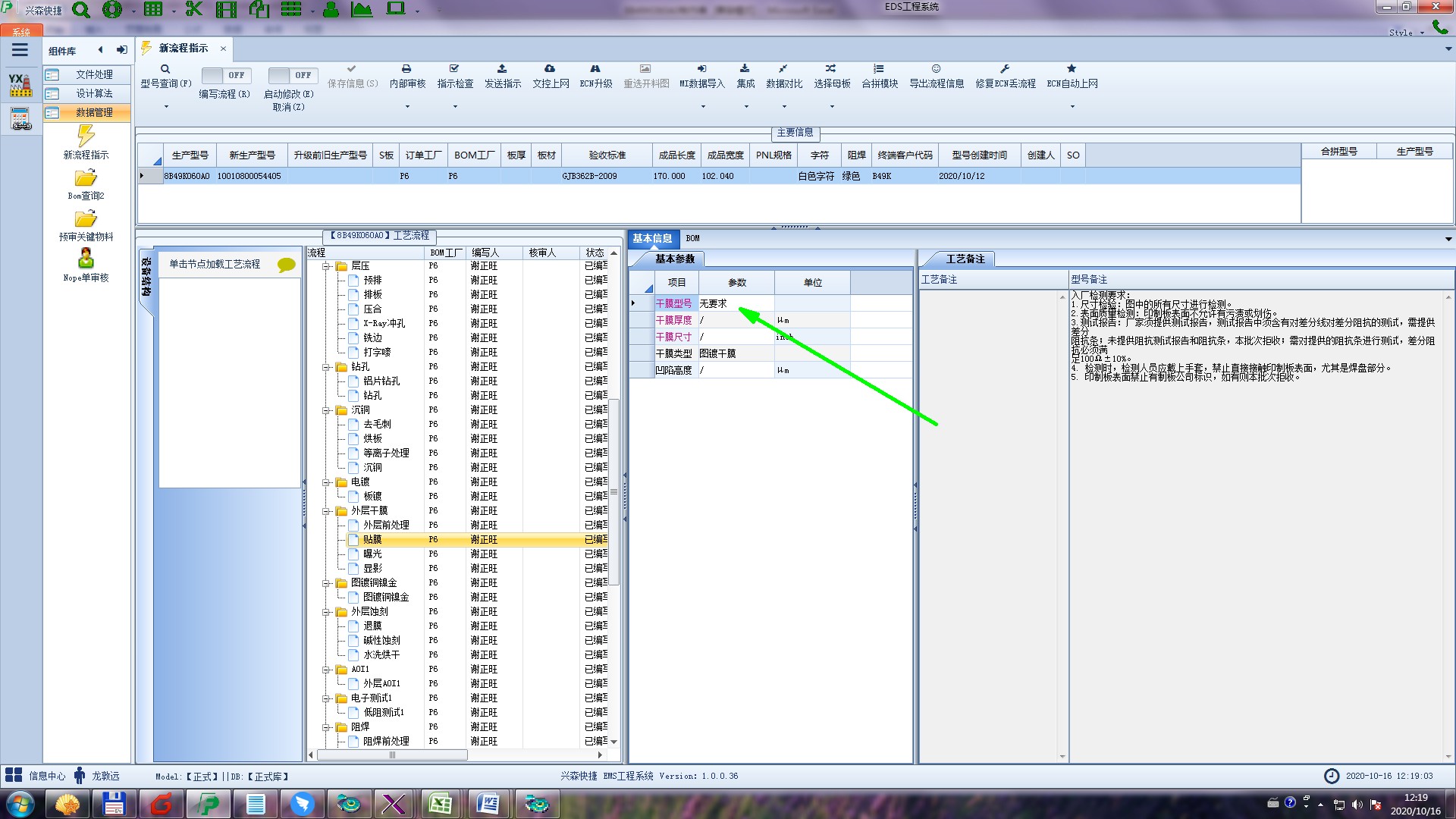Click MI数据导入 import toolbar icon
The width and height of the screenshot is (1456, 819).
701,69
